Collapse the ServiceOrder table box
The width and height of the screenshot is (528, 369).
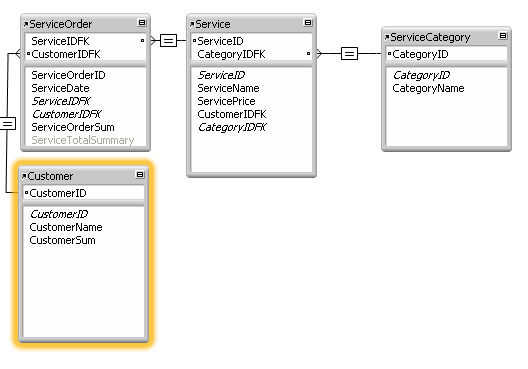click(x=142, y=23)
